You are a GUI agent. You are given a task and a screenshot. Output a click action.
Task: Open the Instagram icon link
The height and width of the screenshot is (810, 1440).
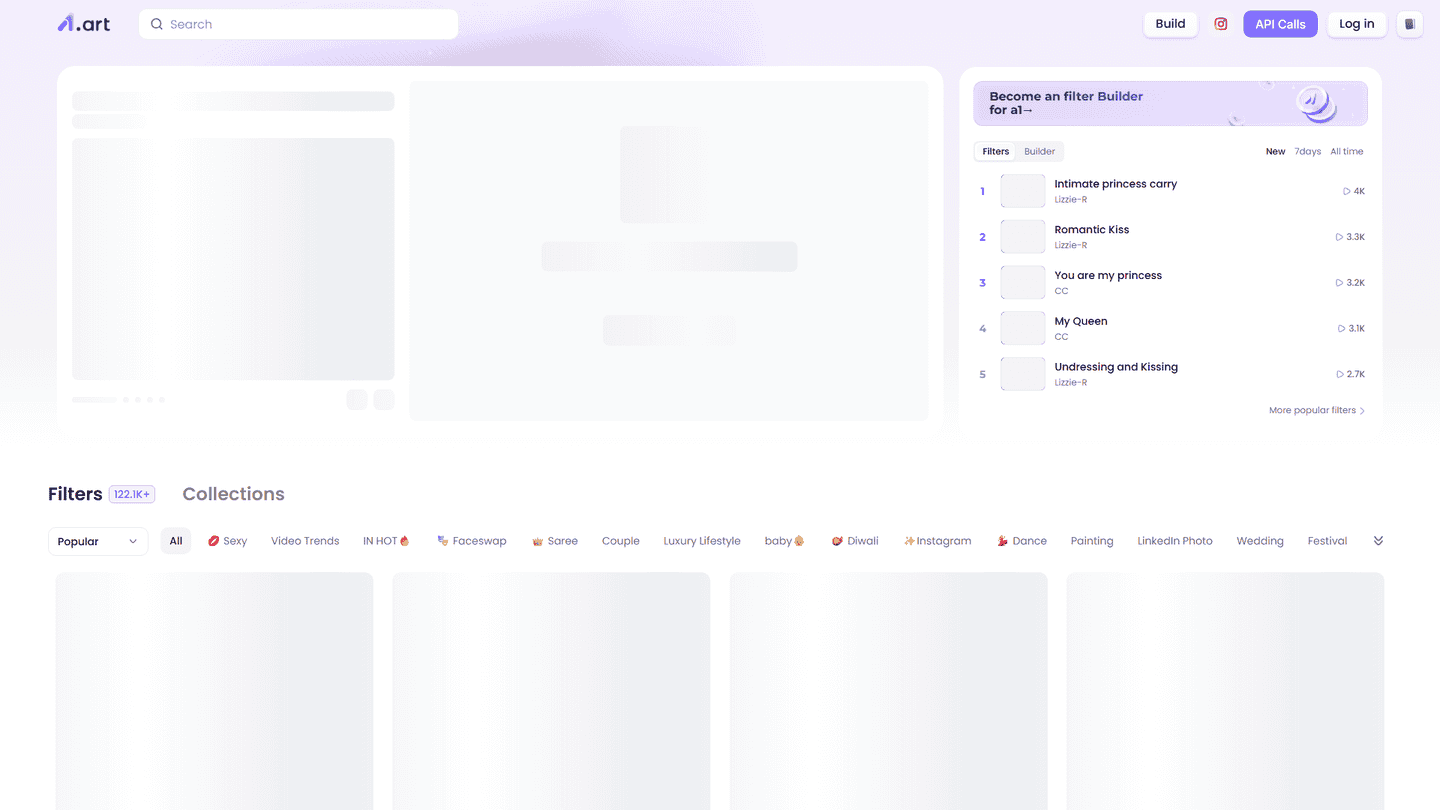(x=1220, y=24)
